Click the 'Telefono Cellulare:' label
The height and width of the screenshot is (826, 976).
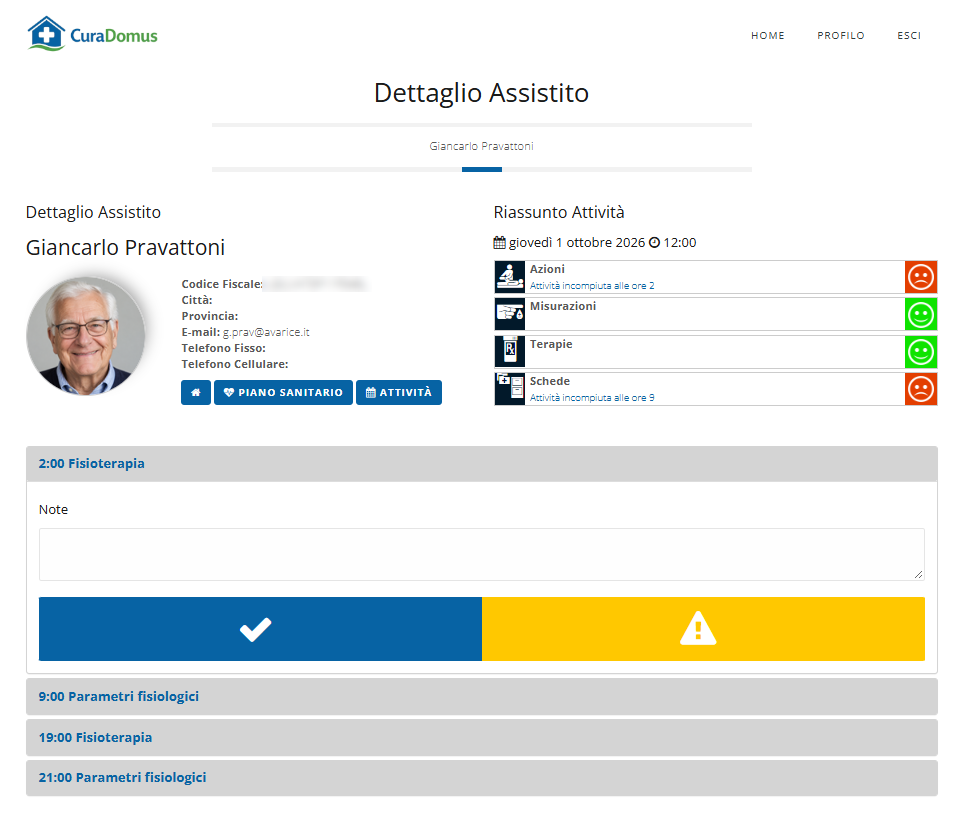(235, 364)
